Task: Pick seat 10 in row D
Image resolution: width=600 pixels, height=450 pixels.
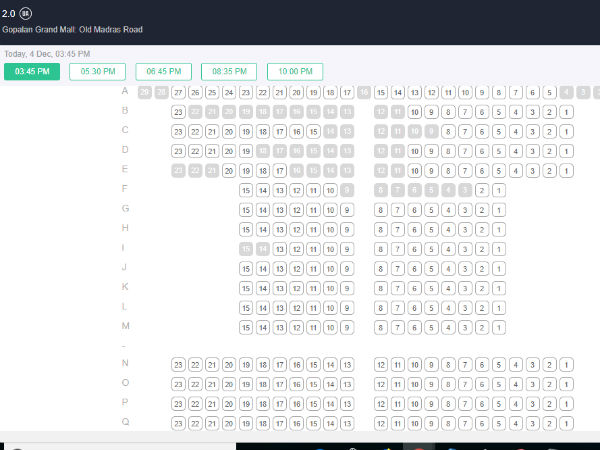Action: coord(414,151)
